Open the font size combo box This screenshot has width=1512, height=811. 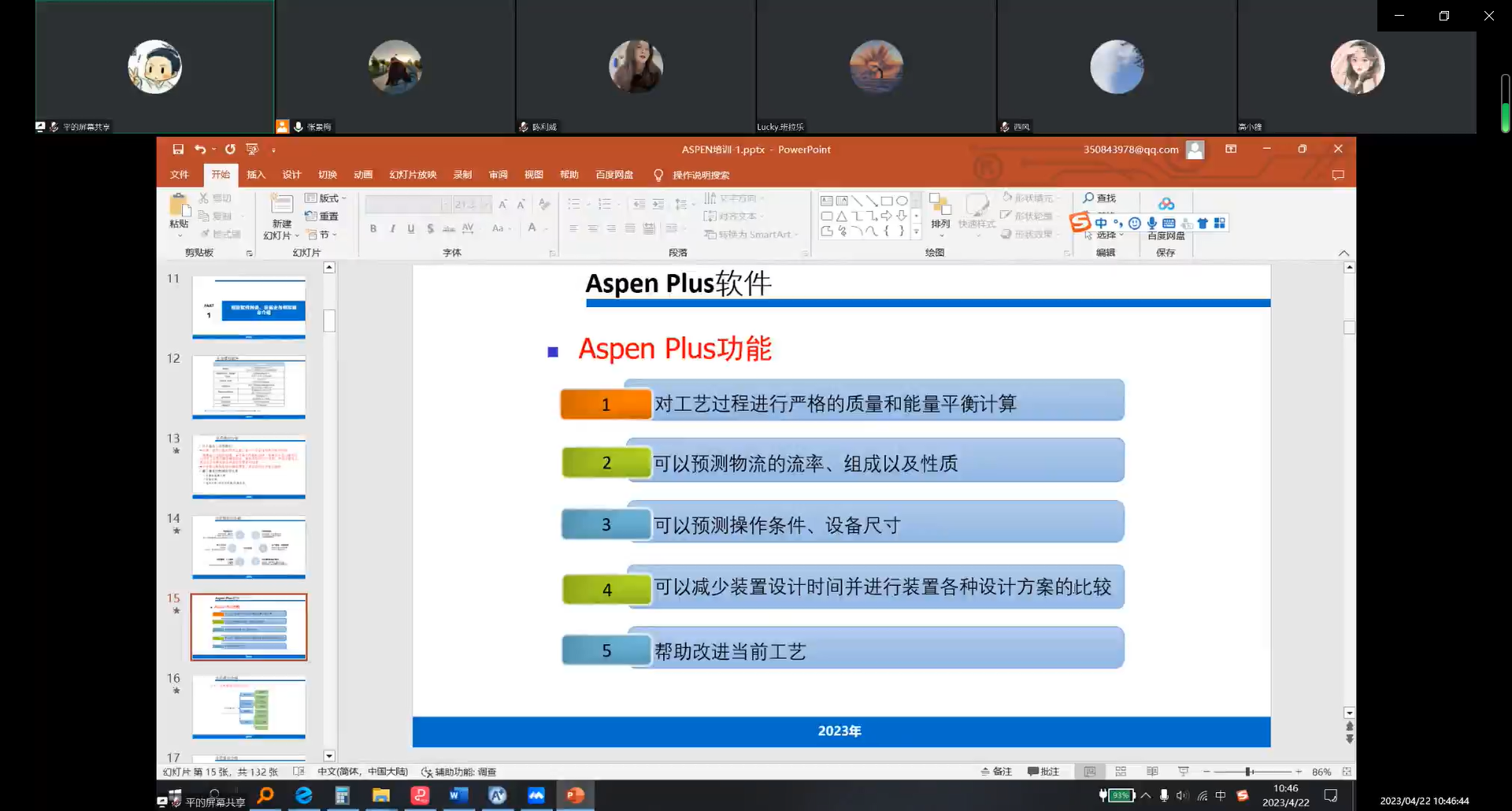click(472, 205)
